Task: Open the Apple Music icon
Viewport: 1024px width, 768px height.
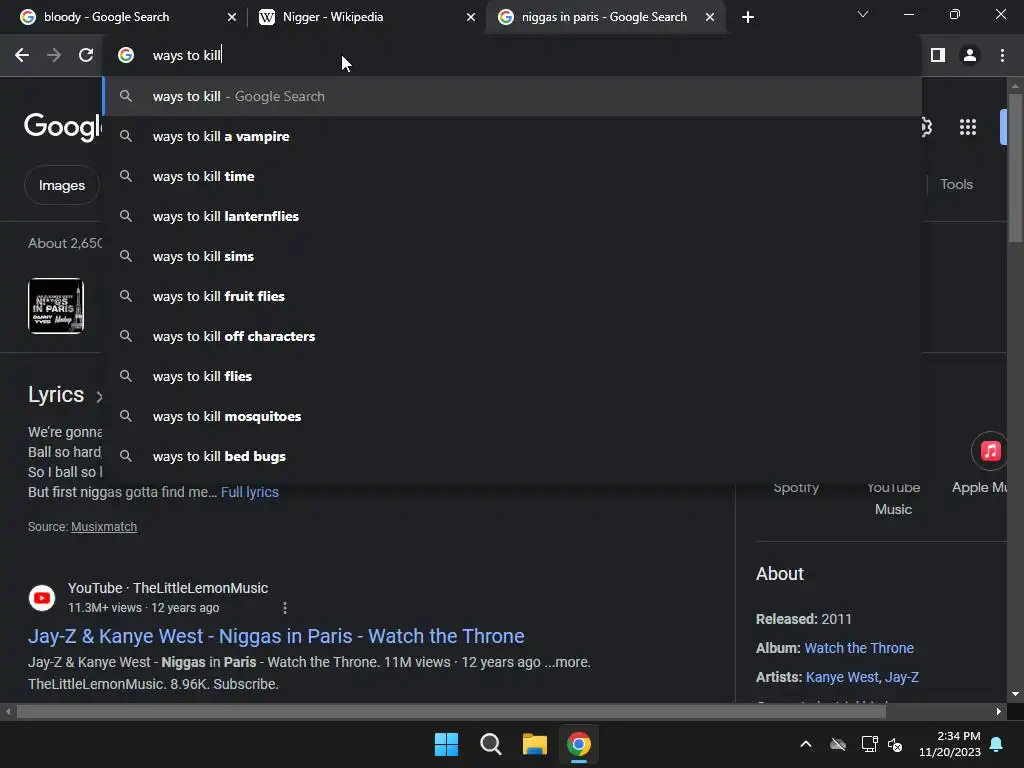Action: 989,451
